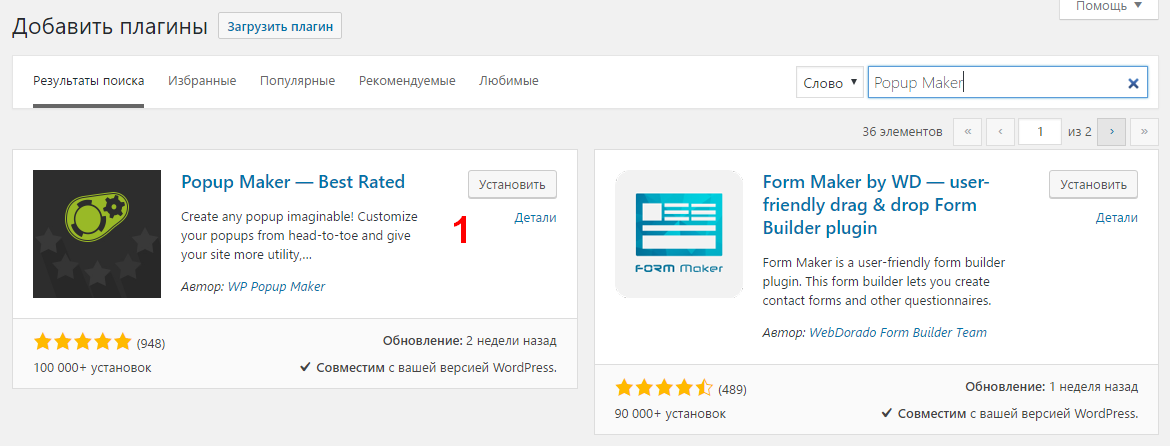Open the Form Maker by WD title link
Image resolution: width=1170 pixels, height=446 pixels.
click(x=877, y=204)
